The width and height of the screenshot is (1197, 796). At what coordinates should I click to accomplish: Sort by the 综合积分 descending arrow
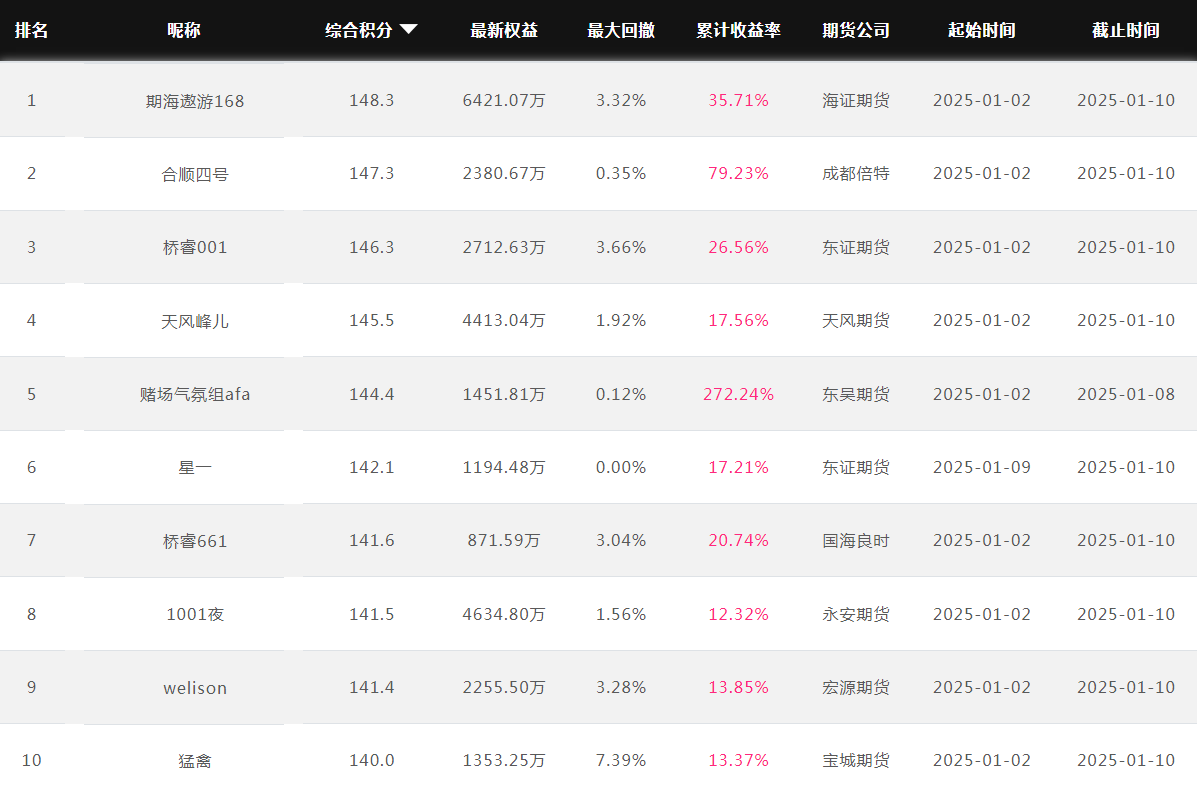tap(408, 30)
